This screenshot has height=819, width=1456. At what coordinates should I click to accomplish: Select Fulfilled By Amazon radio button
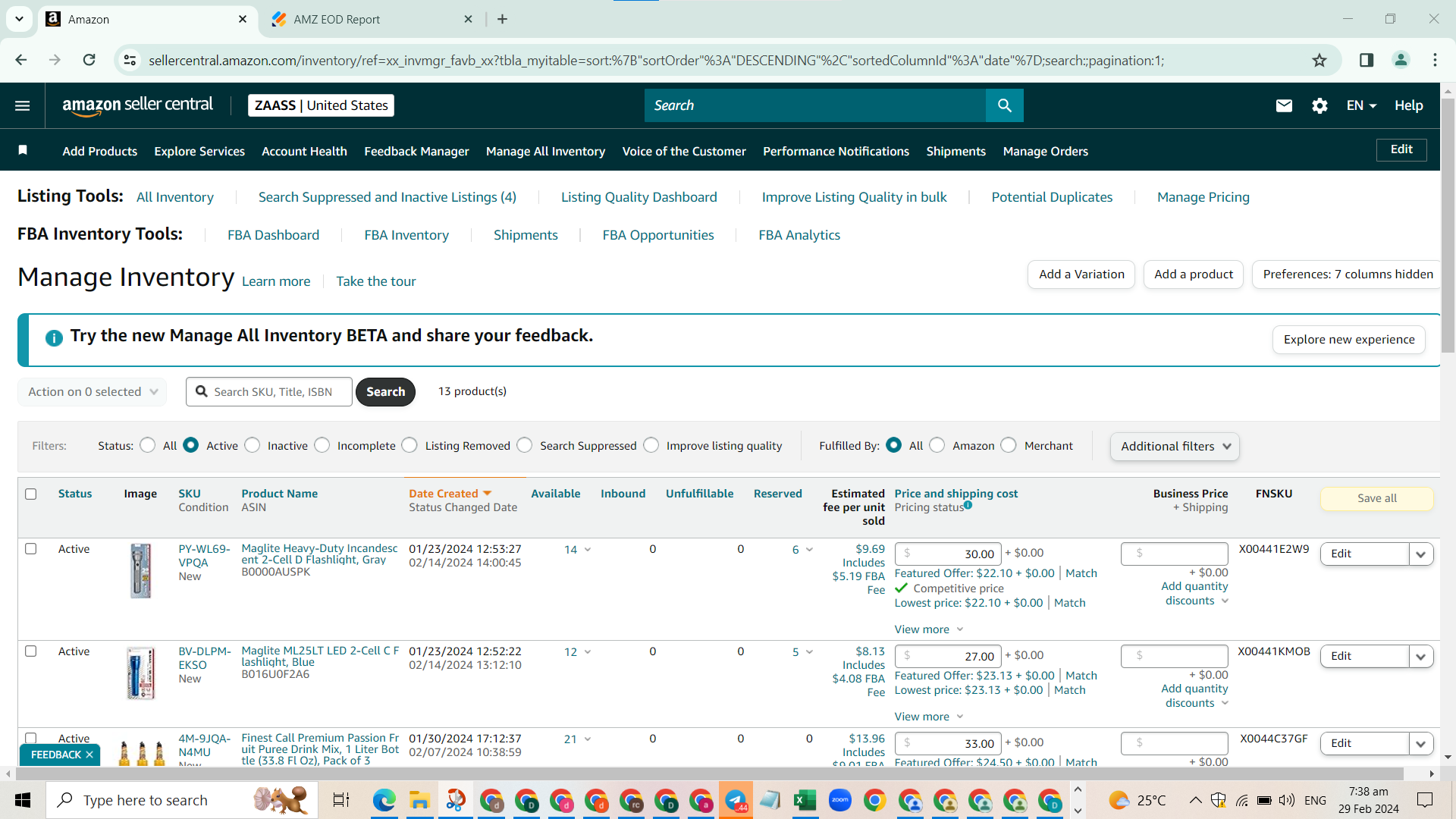937,445
